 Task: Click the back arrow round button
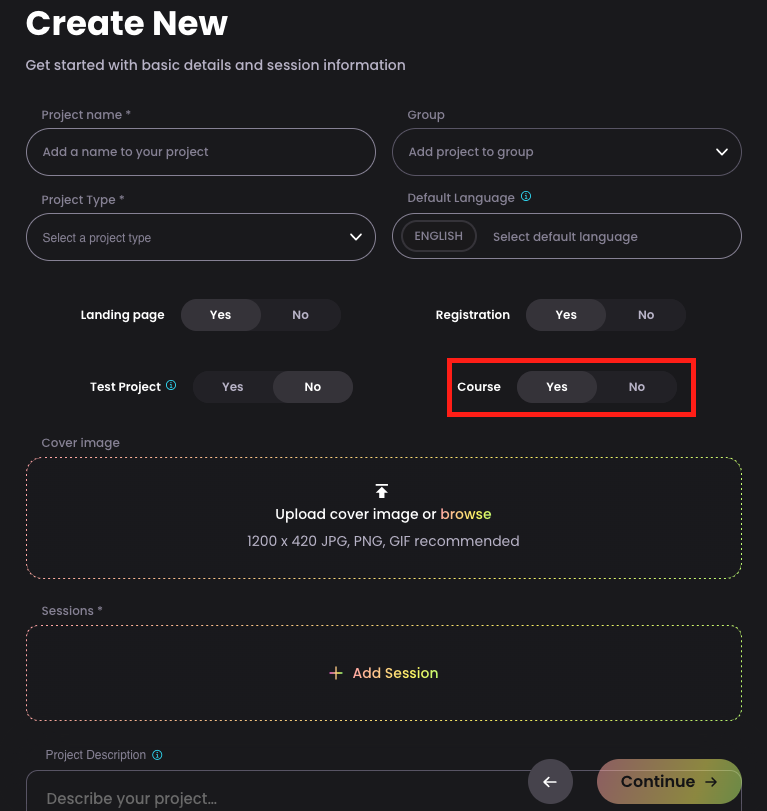click(550, 782)
